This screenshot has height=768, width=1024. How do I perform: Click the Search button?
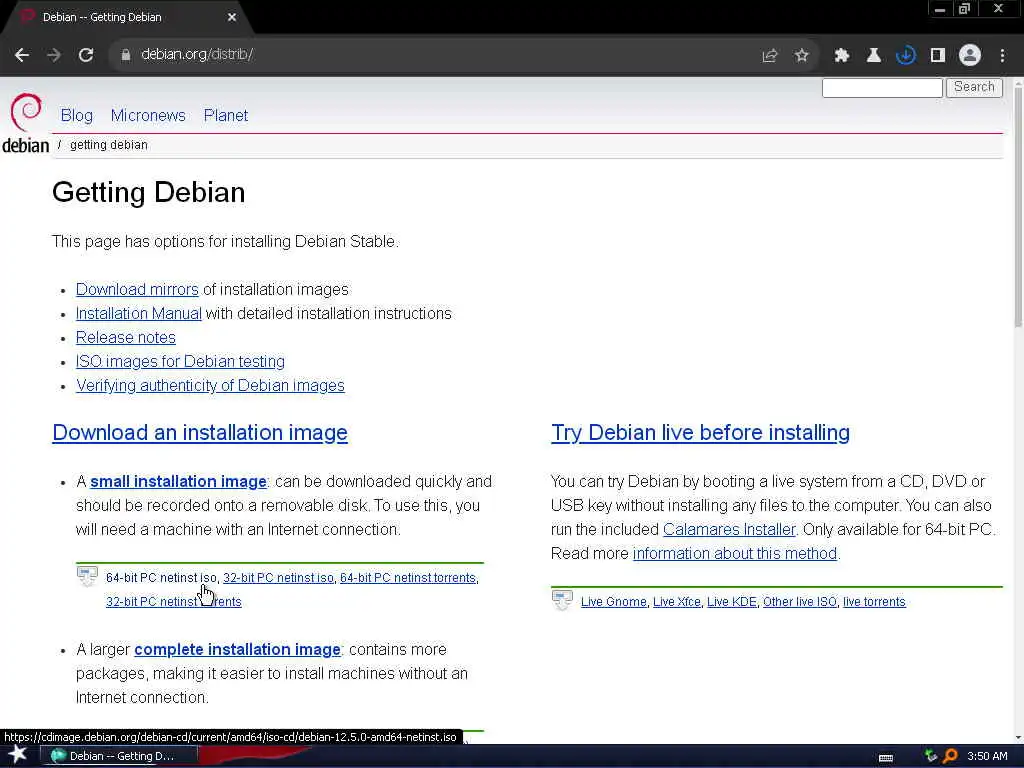(x=974, y=88)
